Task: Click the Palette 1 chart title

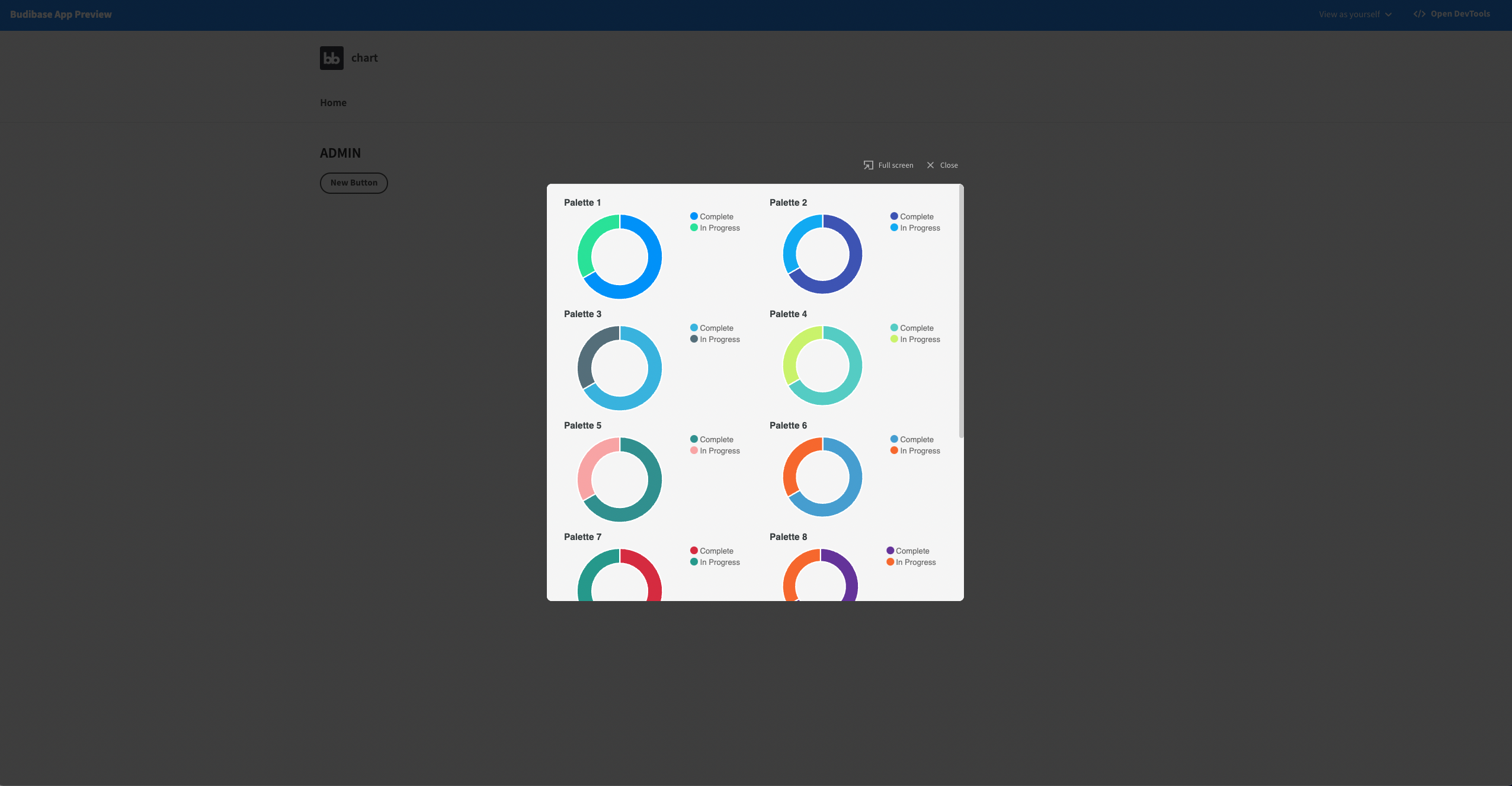Action: (582, 203)
